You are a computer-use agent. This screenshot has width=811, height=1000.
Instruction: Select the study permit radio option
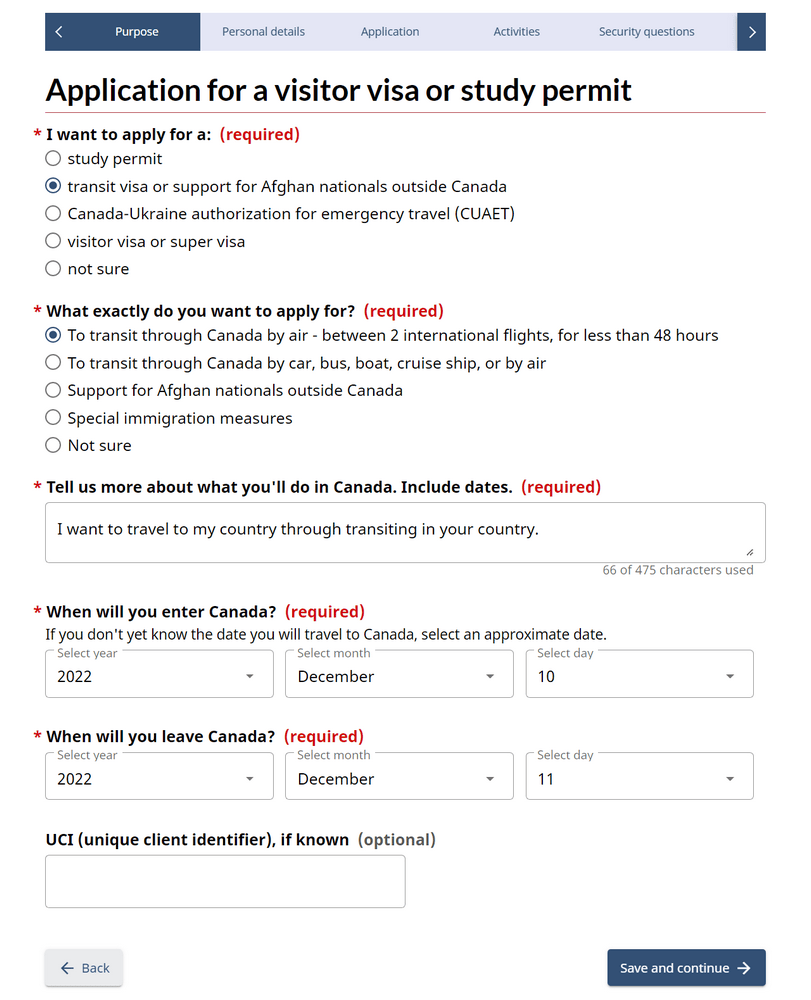[53, 159]
